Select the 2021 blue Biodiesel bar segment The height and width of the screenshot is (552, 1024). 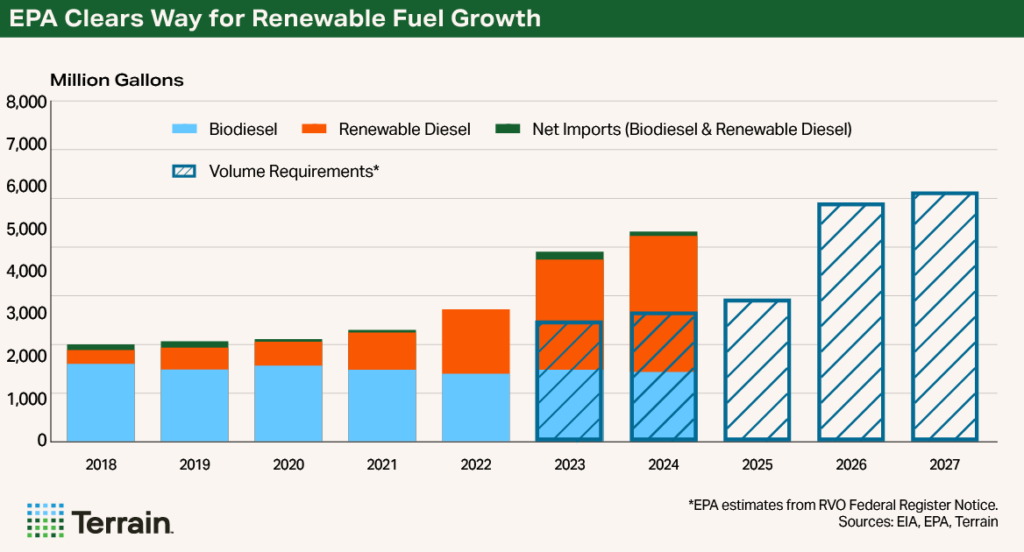[382, 405]
